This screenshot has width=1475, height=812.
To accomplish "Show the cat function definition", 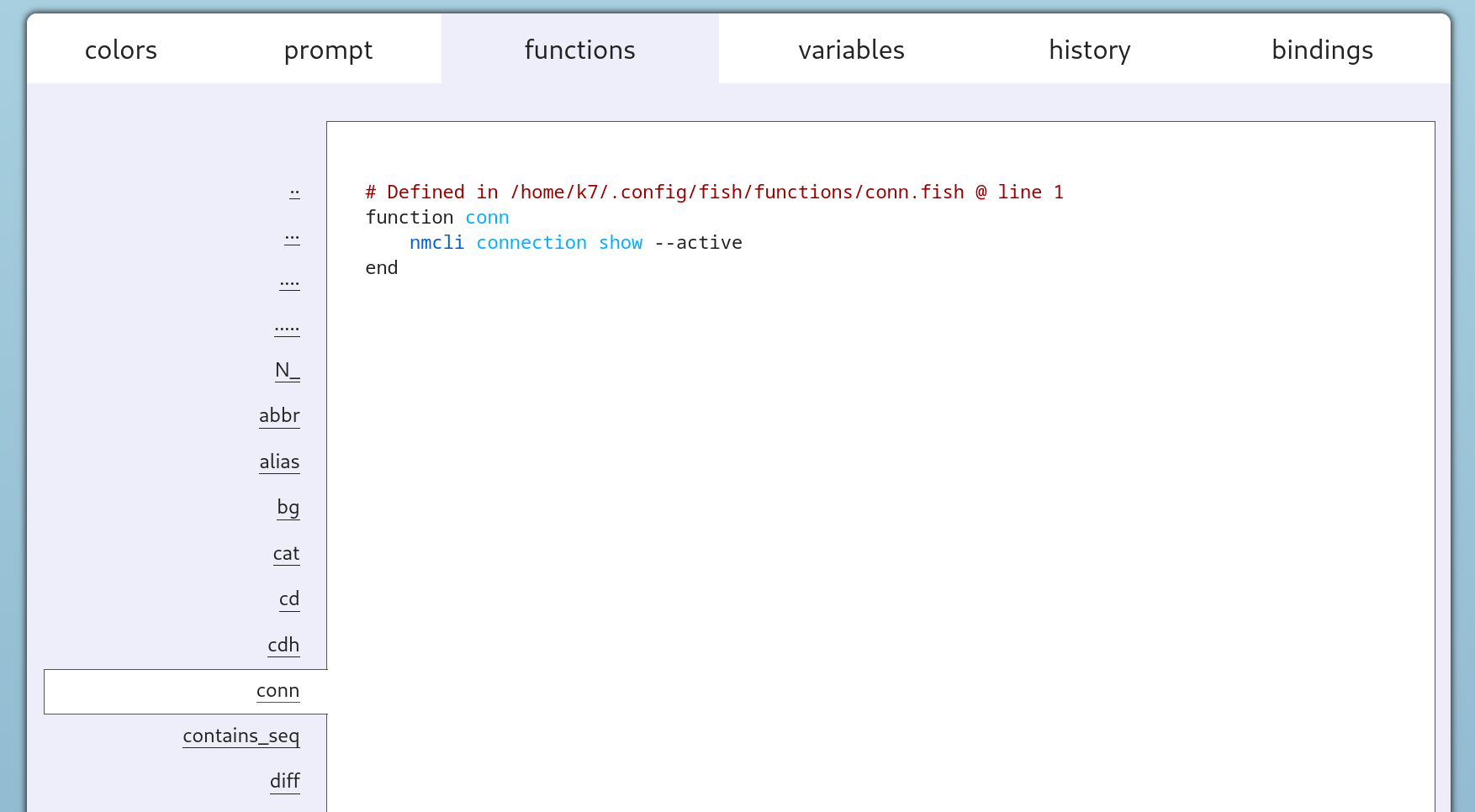I will tap(286, 554).
